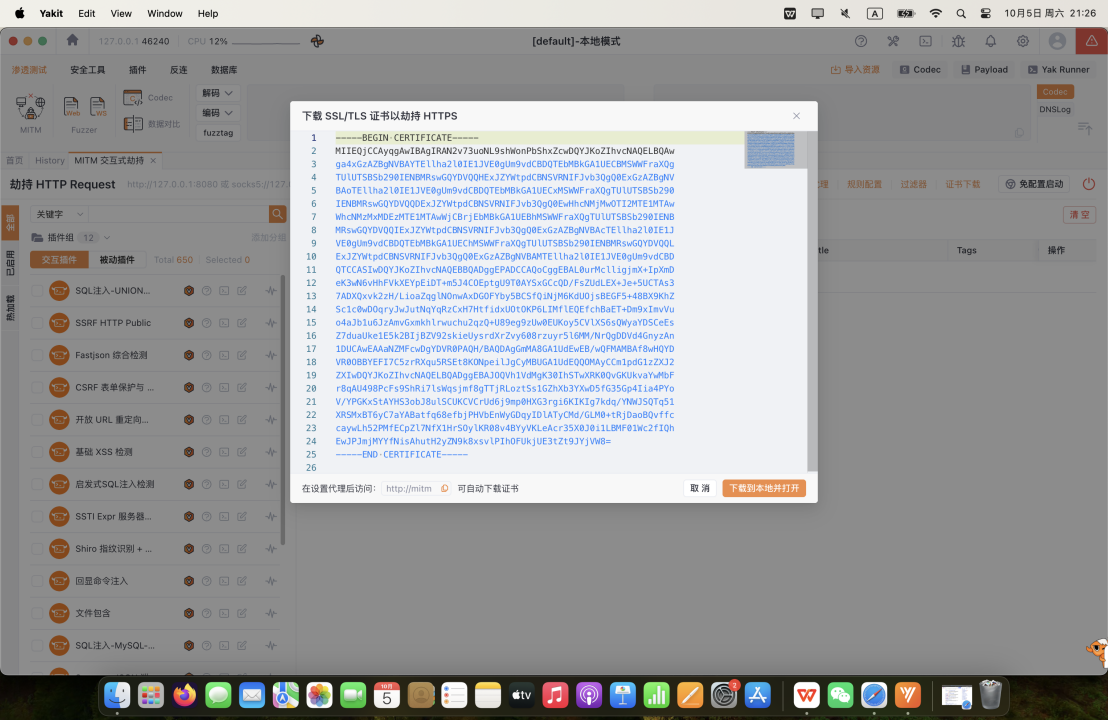Open the MITM tool icon
Image resolution: width=1108 pixels, height=720 pixels.
(x=31, y=108)
